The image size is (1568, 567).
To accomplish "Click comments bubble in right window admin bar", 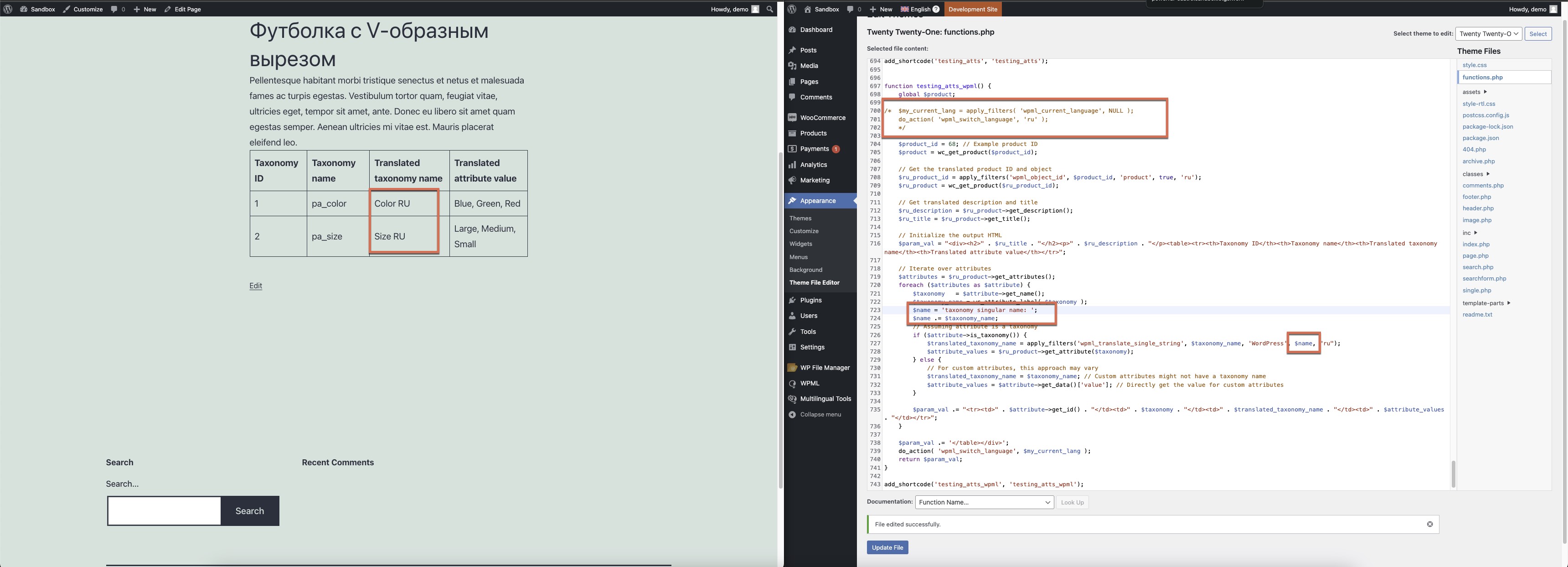I will [854, 9].
